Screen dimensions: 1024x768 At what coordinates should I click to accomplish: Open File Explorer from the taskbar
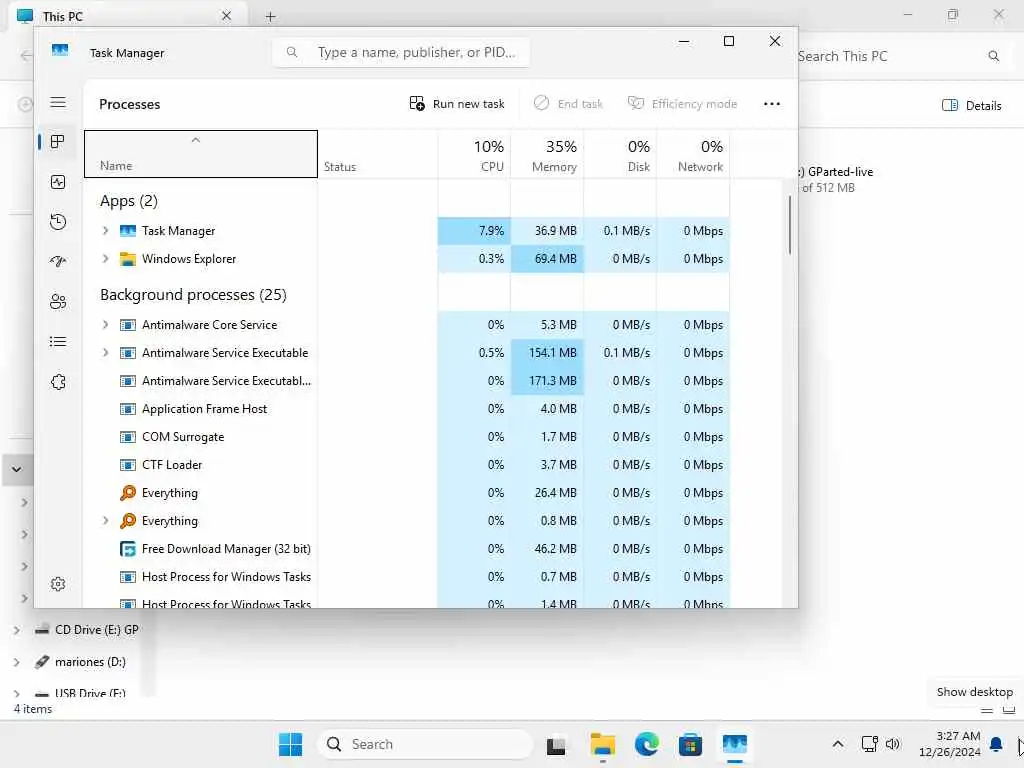[x=603, y=744]
